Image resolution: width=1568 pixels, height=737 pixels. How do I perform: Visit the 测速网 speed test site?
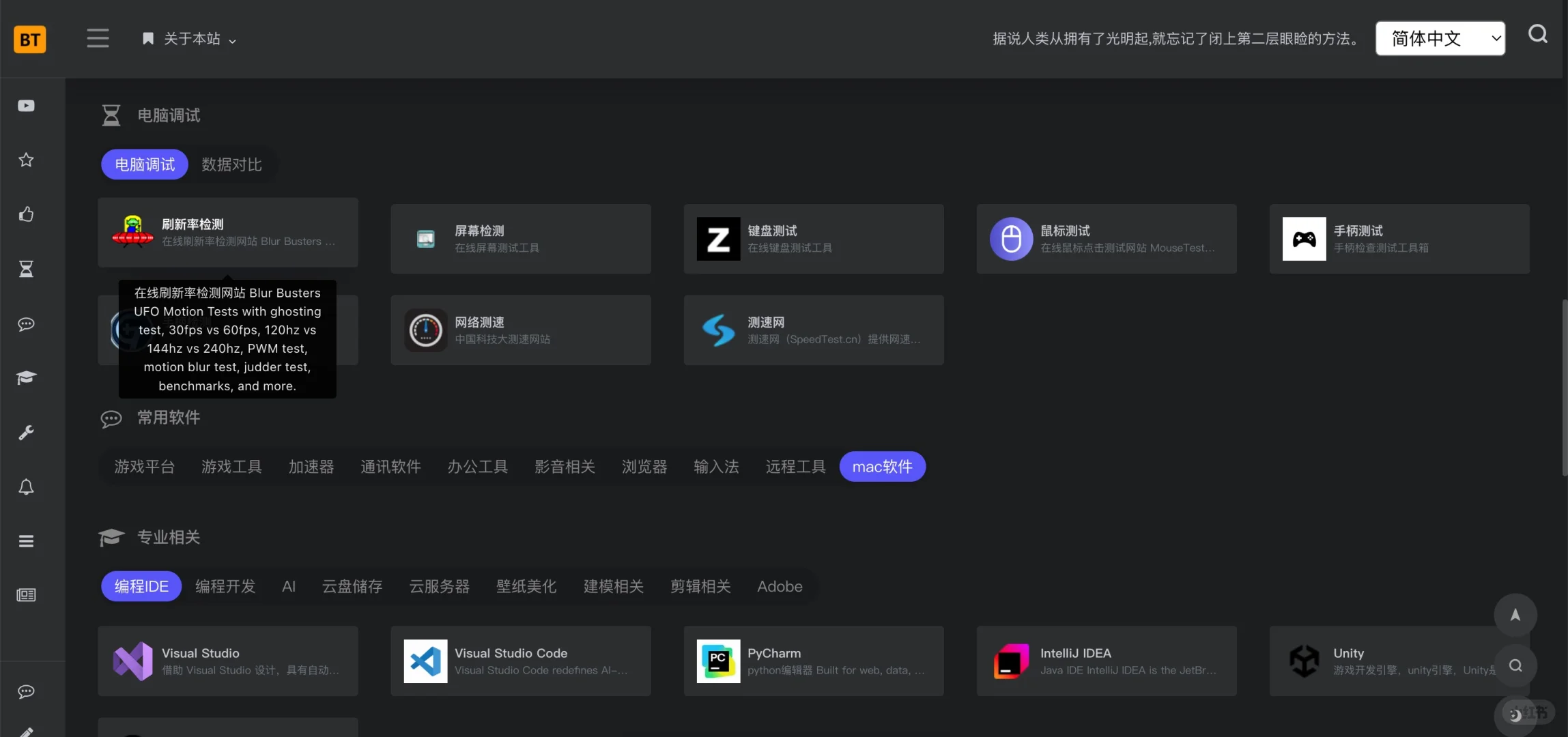[x=812, y=330]
